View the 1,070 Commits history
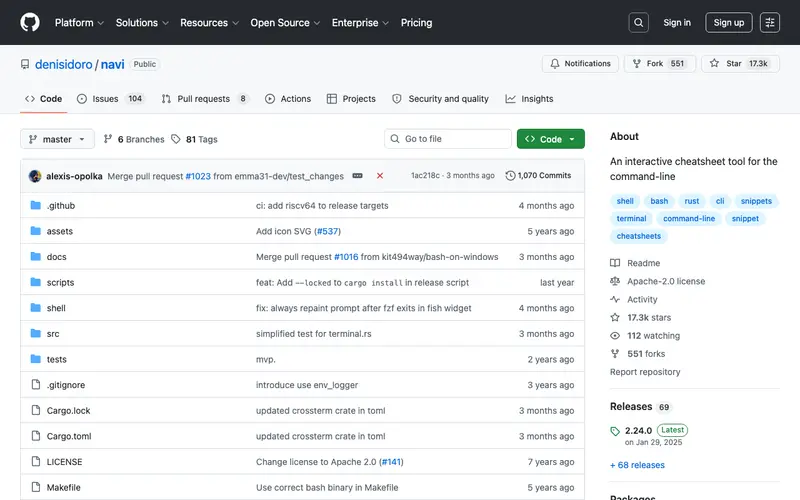The height and width of the screenshot is (500, 800). click(538, 176)
